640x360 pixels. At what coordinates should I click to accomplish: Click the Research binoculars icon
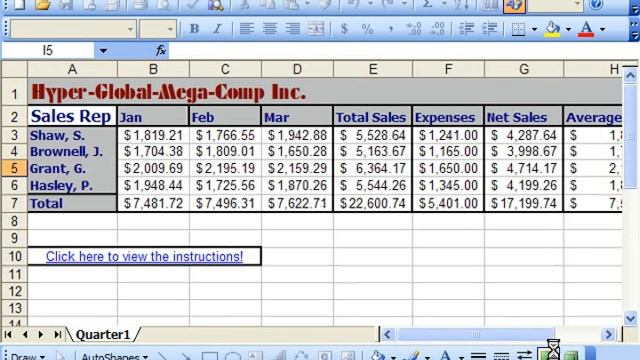[216, 4]
